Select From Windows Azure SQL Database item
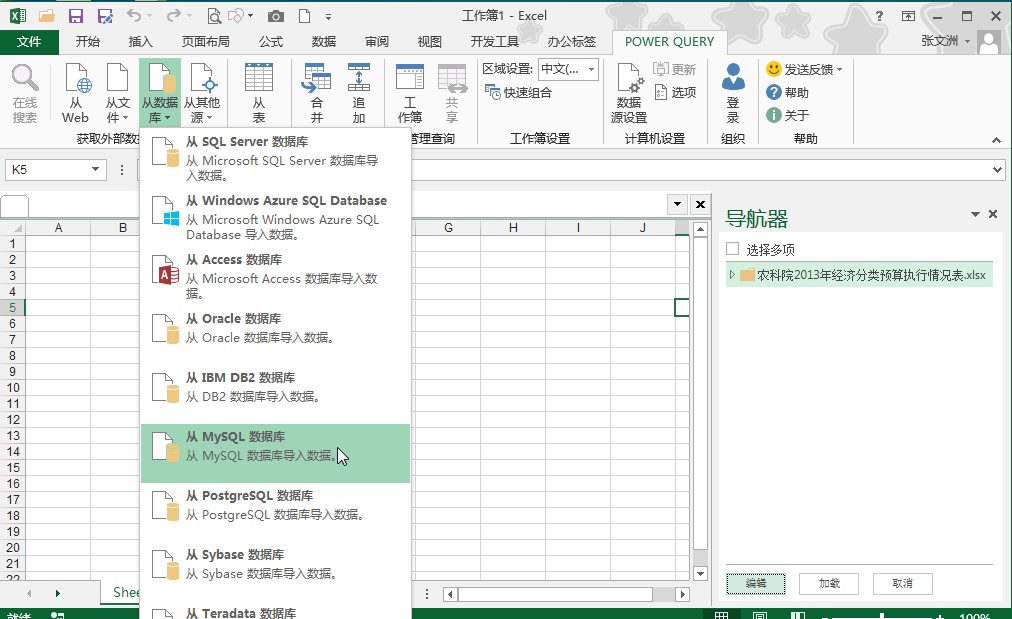Viewport: 1012px width, 619px height. pos(276,217)
